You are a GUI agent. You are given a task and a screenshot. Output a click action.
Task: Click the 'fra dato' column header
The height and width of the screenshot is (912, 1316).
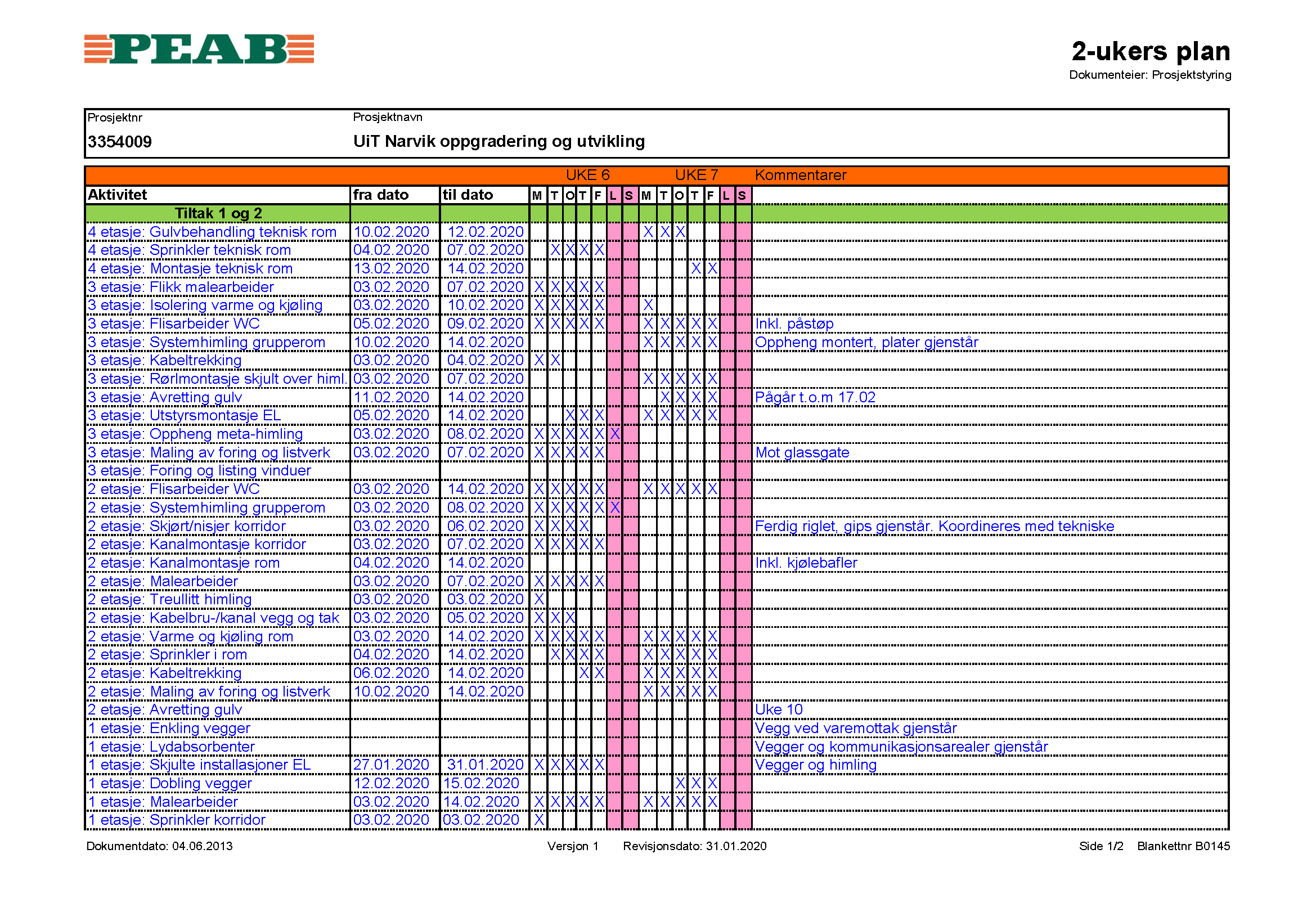(x=380, y=195)
